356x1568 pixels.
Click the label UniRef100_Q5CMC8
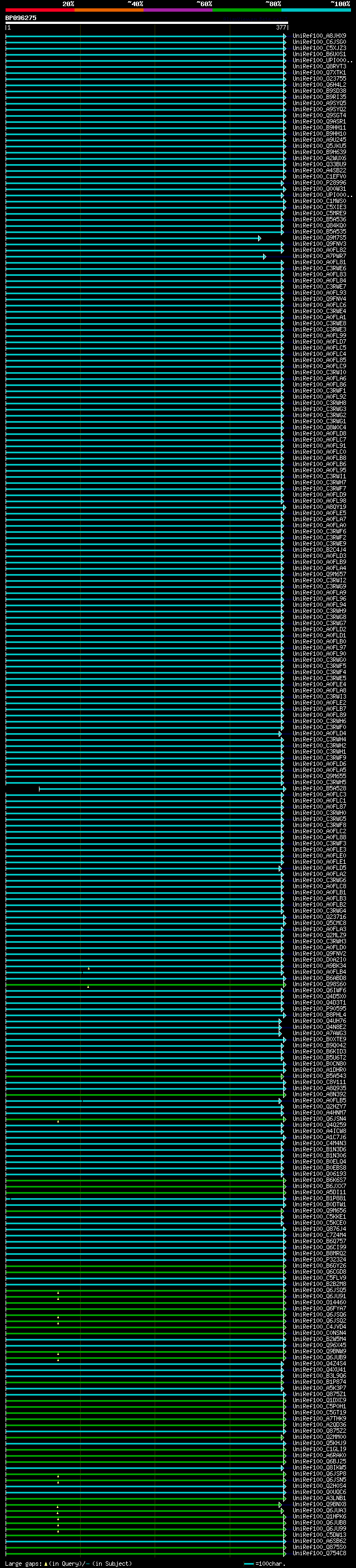319,923
